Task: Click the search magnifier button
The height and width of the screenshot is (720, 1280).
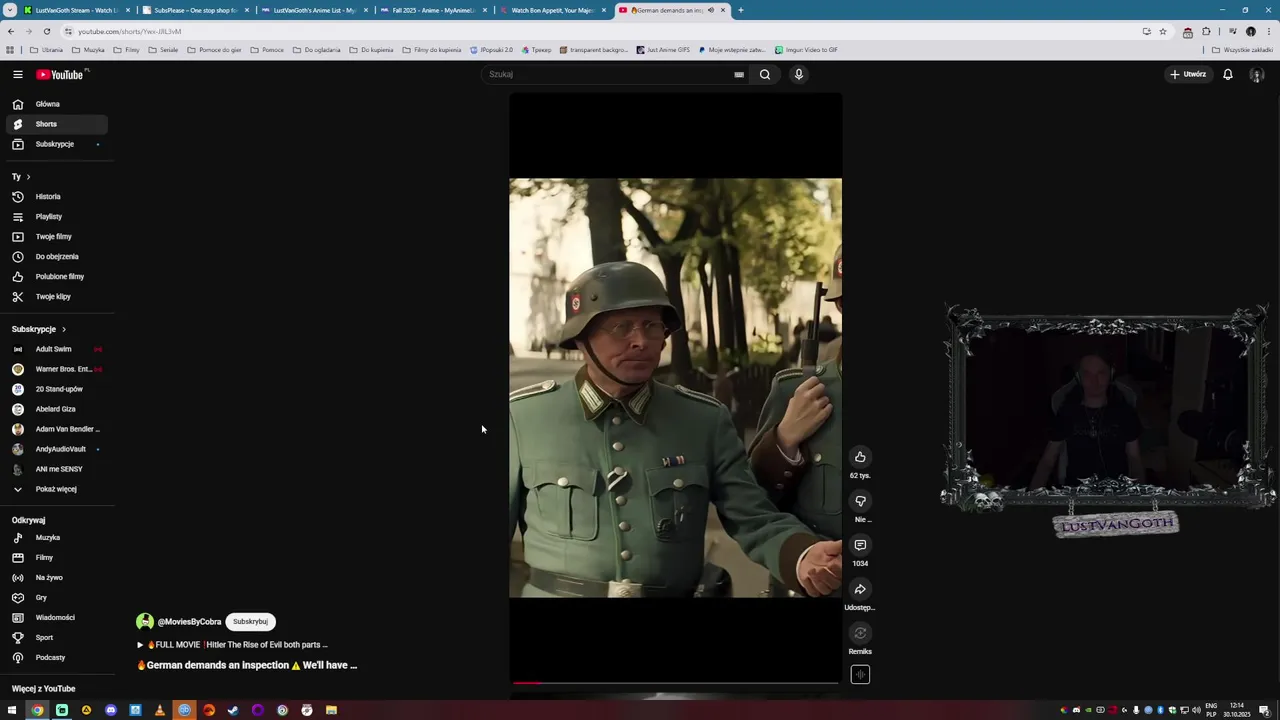Action: [765, 74]
